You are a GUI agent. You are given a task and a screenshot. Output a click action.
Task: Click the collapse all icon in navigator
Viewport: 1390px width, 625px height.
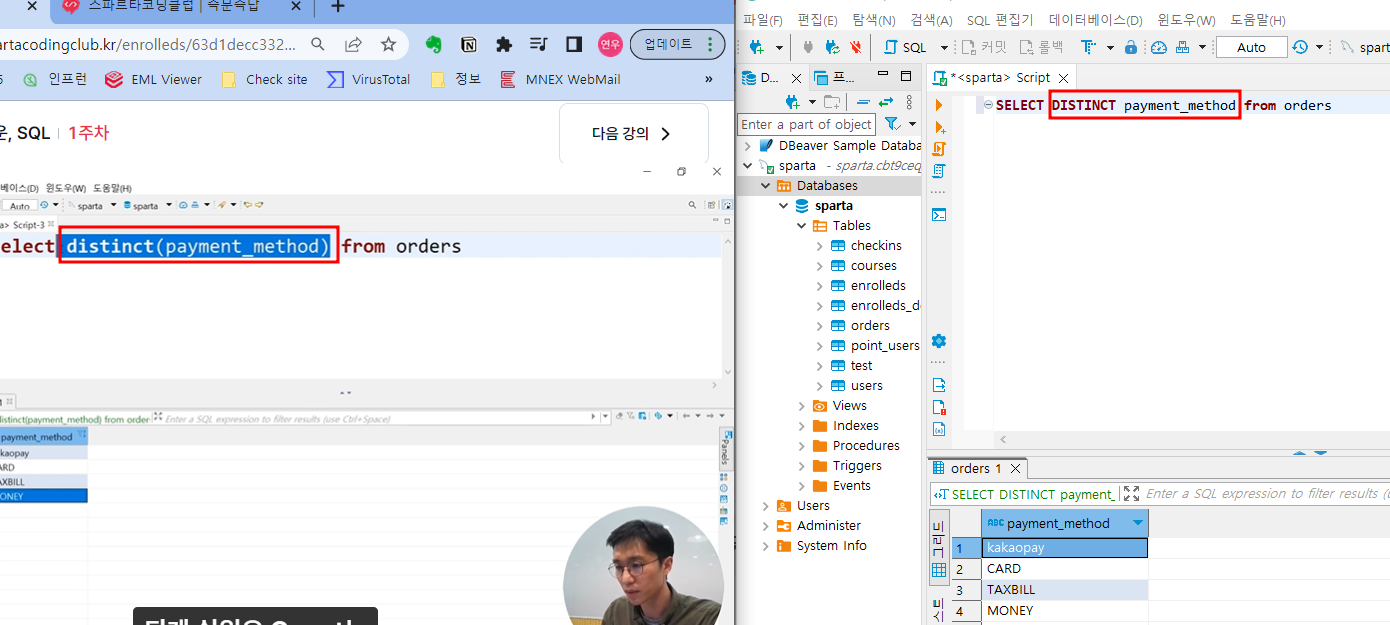coord(862,102)
